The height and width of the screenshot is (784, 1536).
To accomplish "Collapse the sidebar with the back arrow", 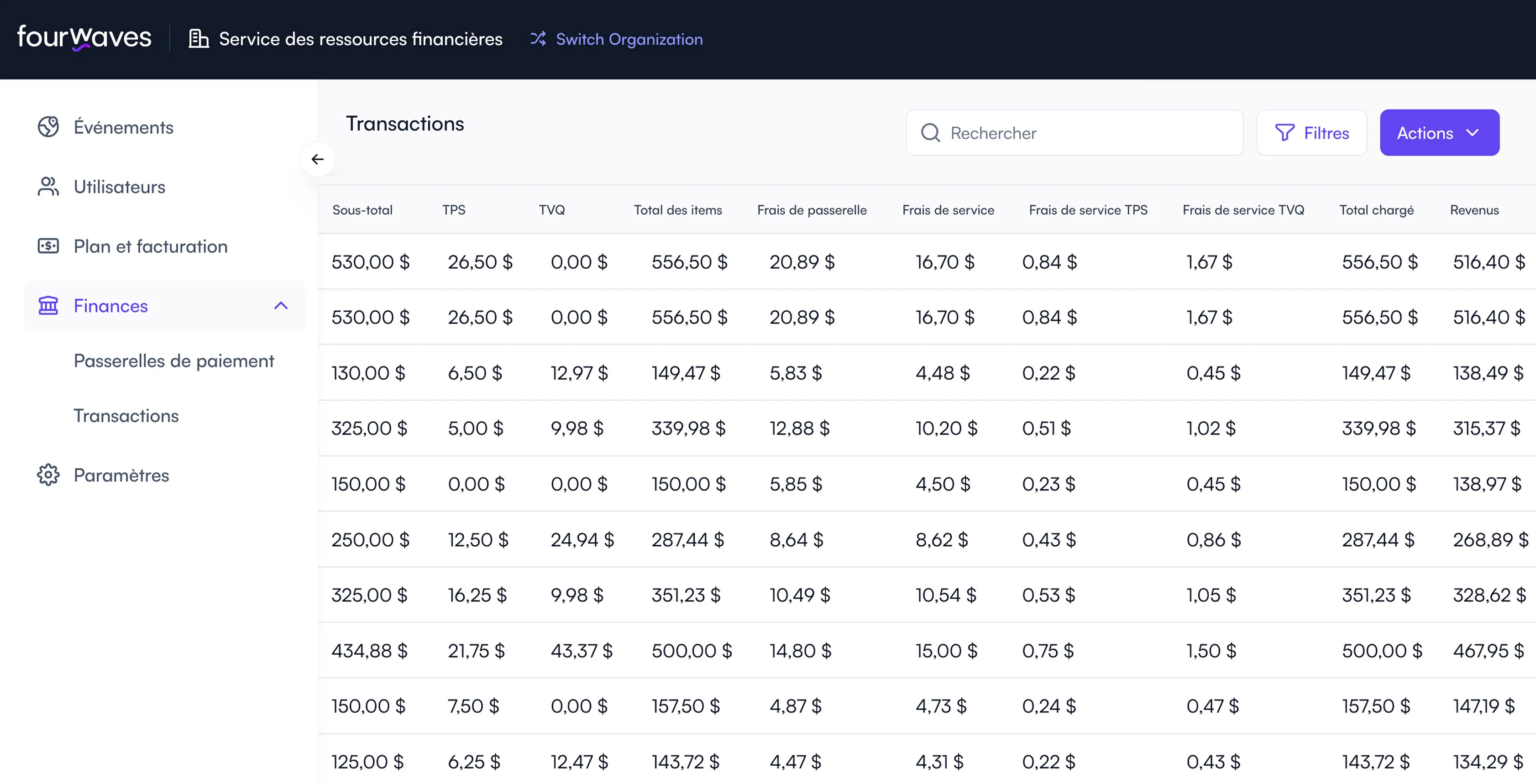I will (317, 159).
